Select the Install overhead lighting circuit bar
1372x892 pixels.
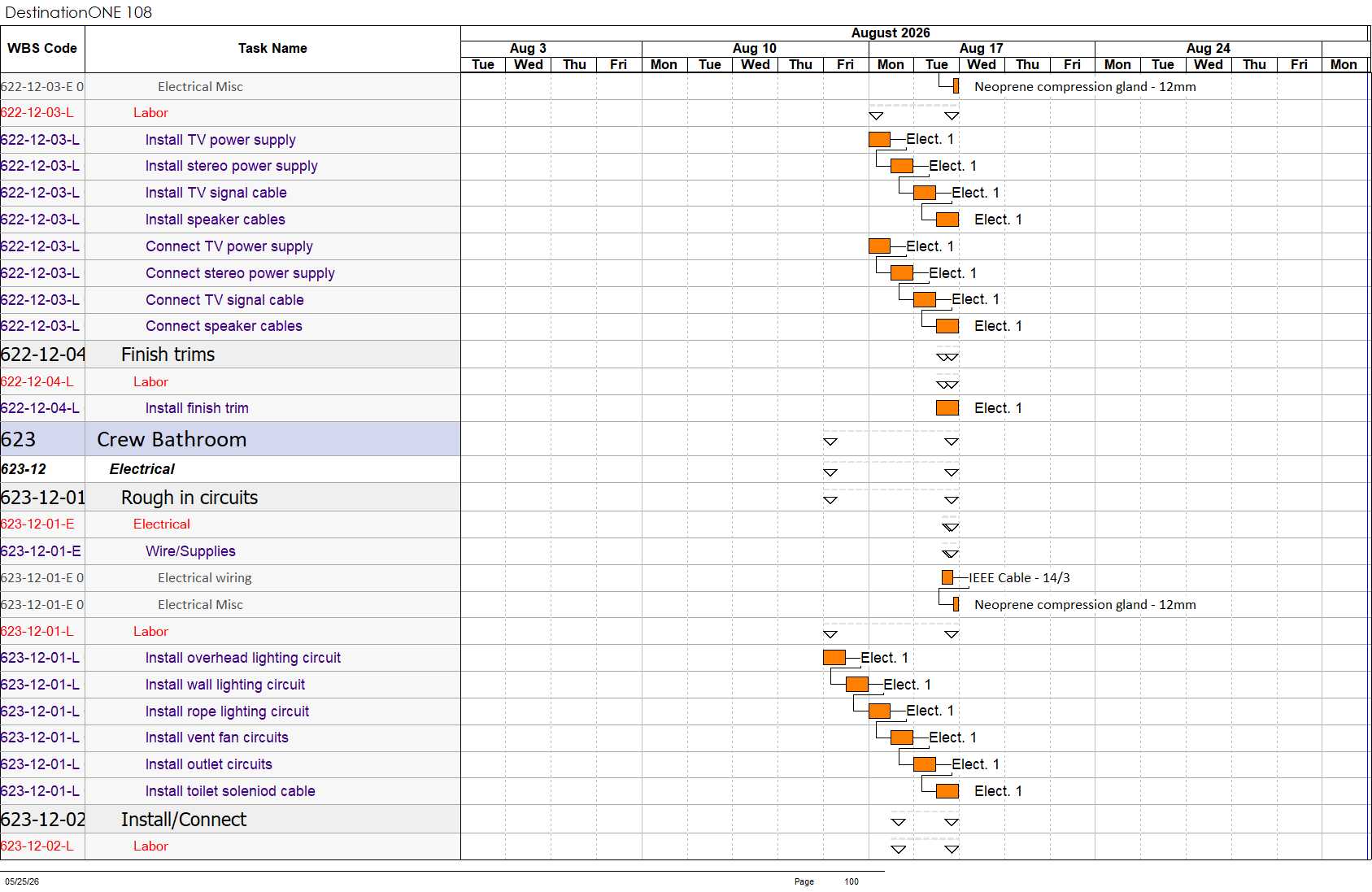tap(834, 657)
